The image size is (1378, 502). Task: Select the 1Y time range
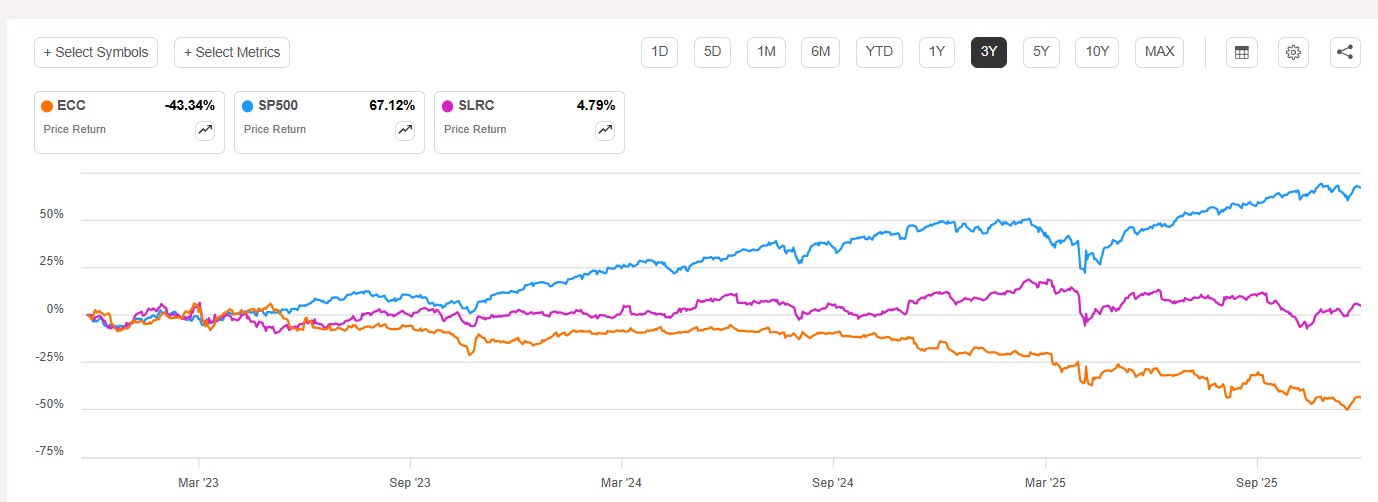(x=937, y=52)
